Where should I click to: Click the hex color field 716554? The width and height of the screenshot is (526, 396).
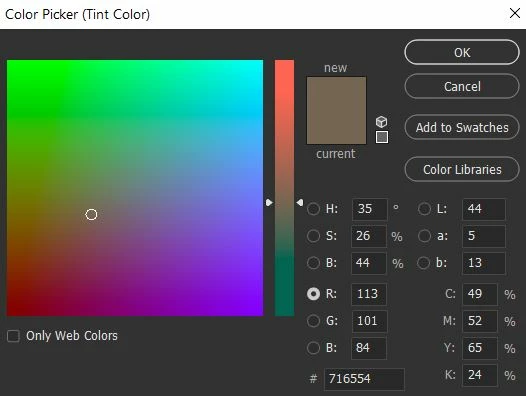[x=364, y=379]
